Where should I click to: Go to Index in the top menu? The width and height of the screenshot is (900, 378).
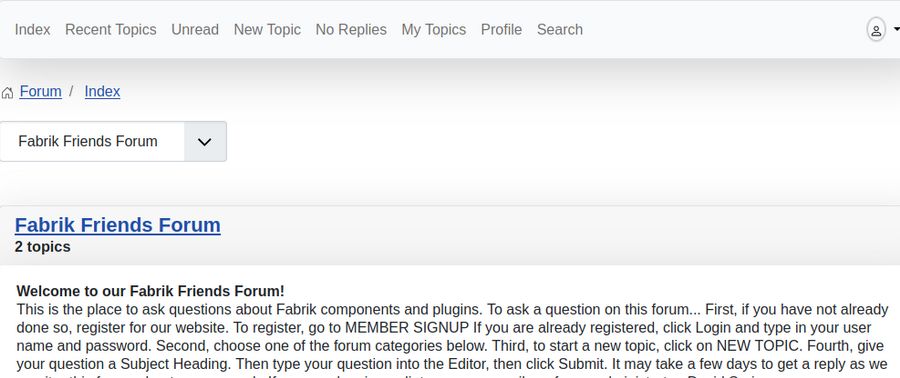pyautogui.click(x=33, y=30)
